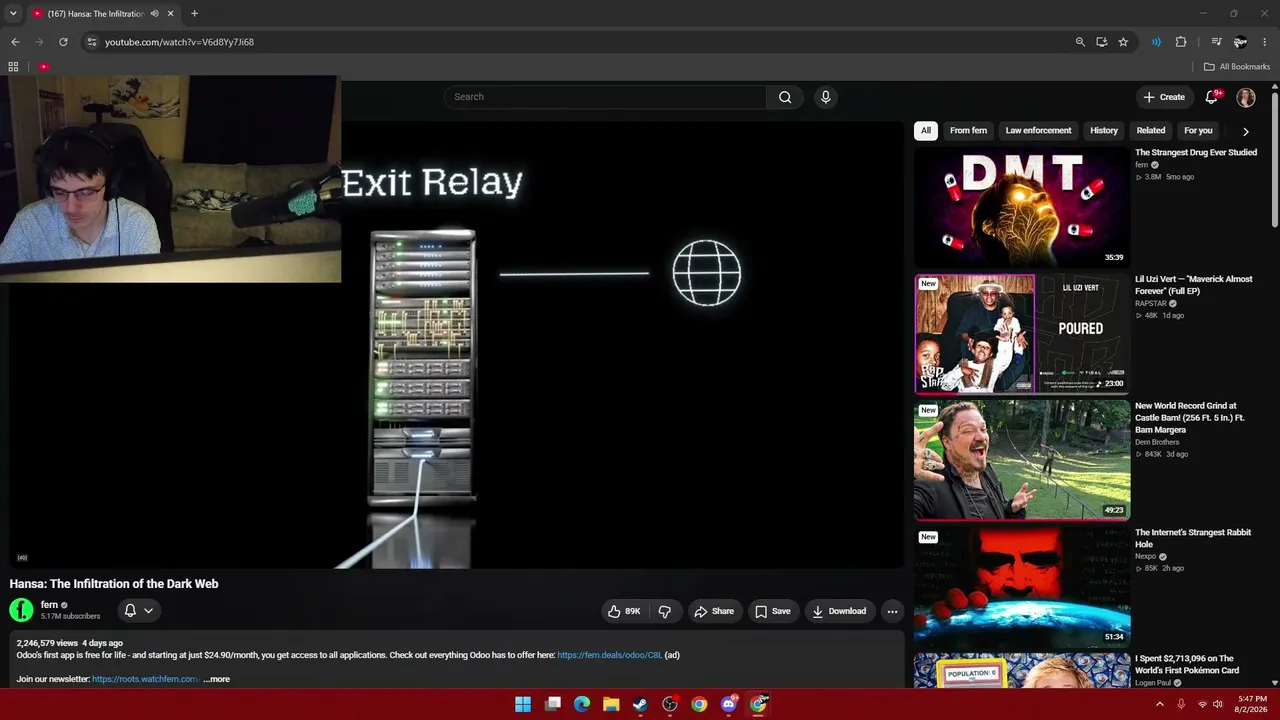Select the From fern filter chip
1280x720 pixels.
click(x=968, y=131)
